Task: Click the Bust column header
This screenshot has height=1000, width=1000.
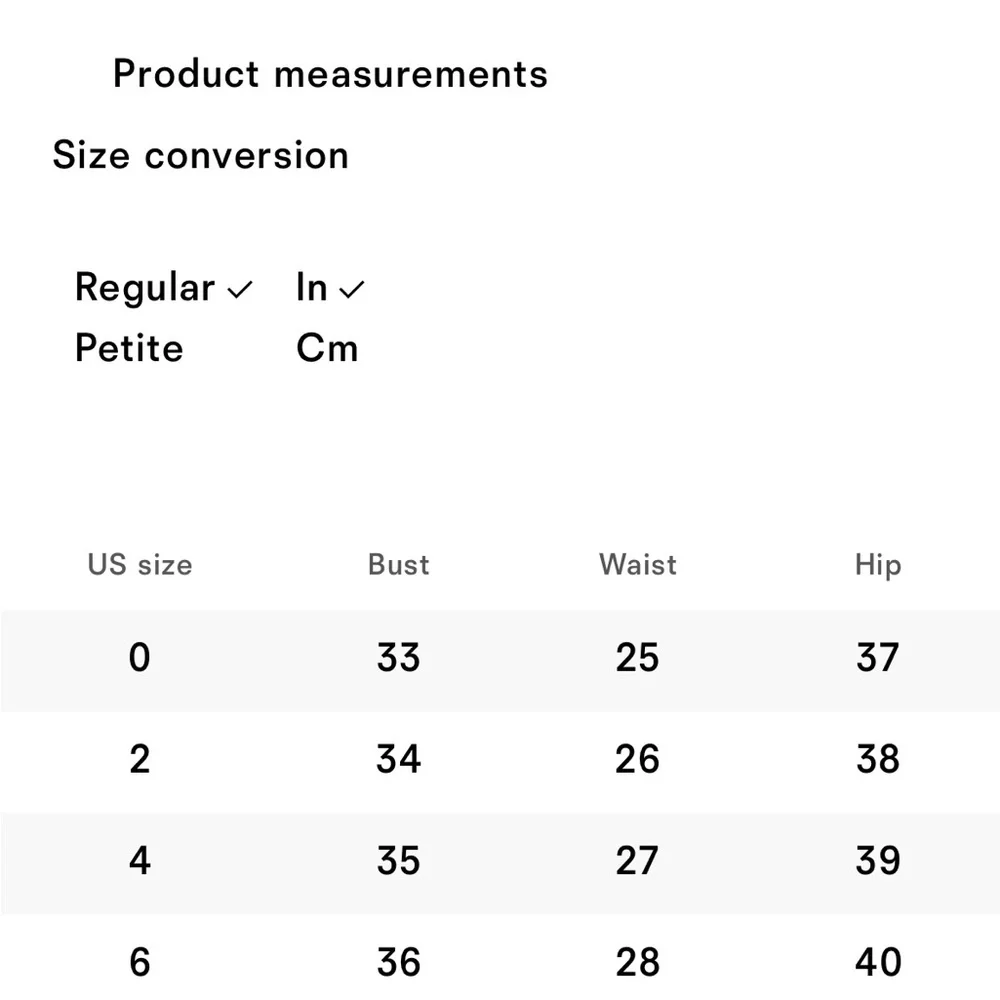Action: point(398,565)
